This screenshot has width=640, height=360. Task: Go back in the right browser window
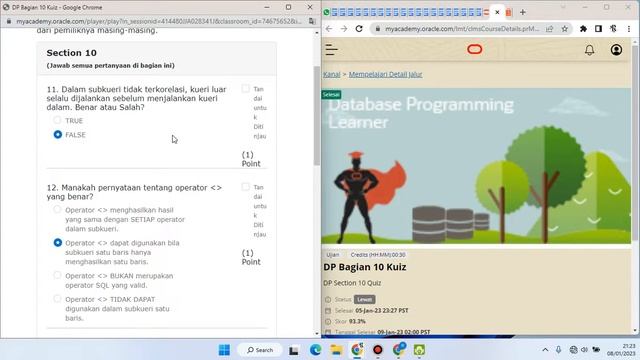pyautogui.click(x=329, y=29)
